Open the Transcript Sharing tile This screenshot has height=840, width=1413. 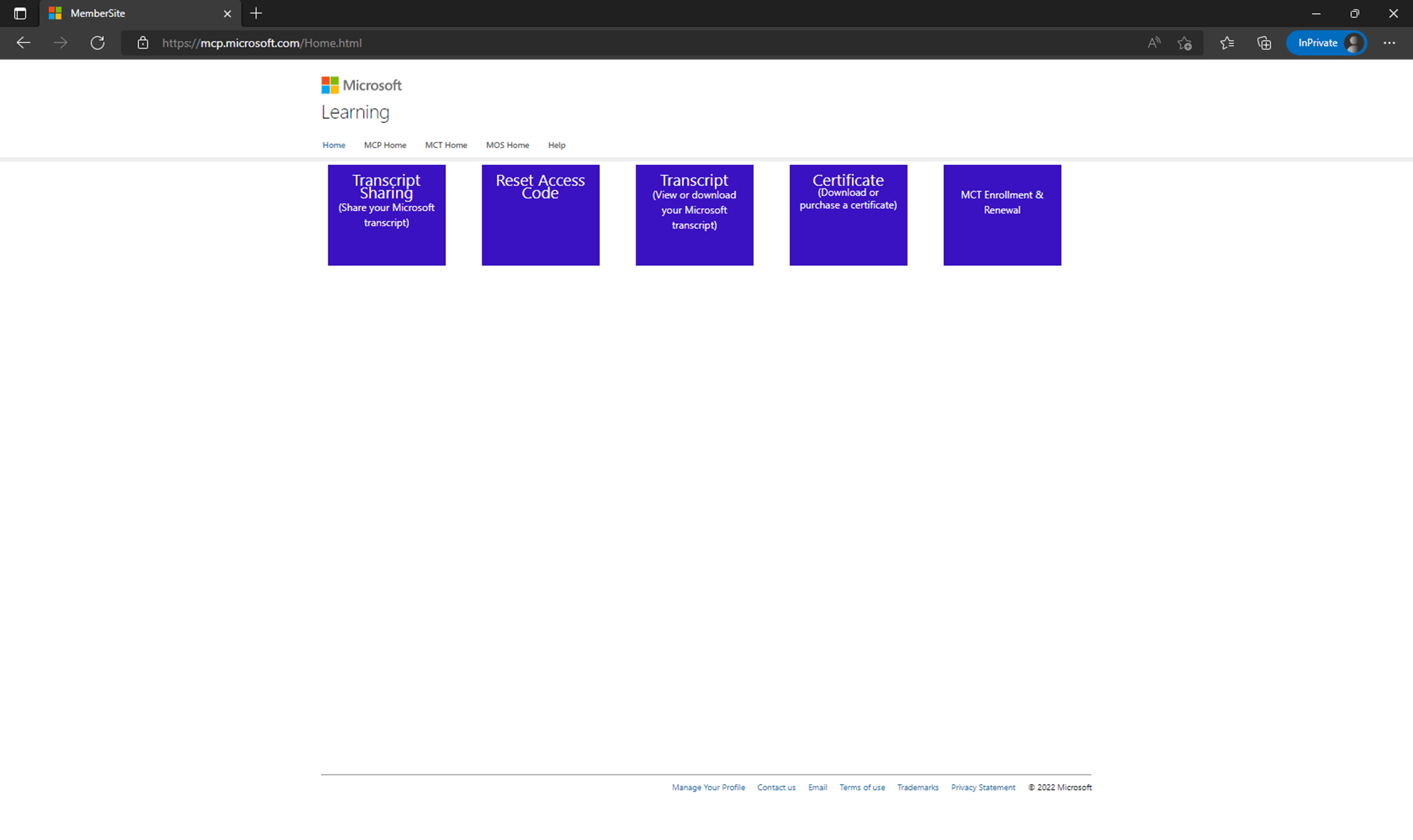(387, 215)
